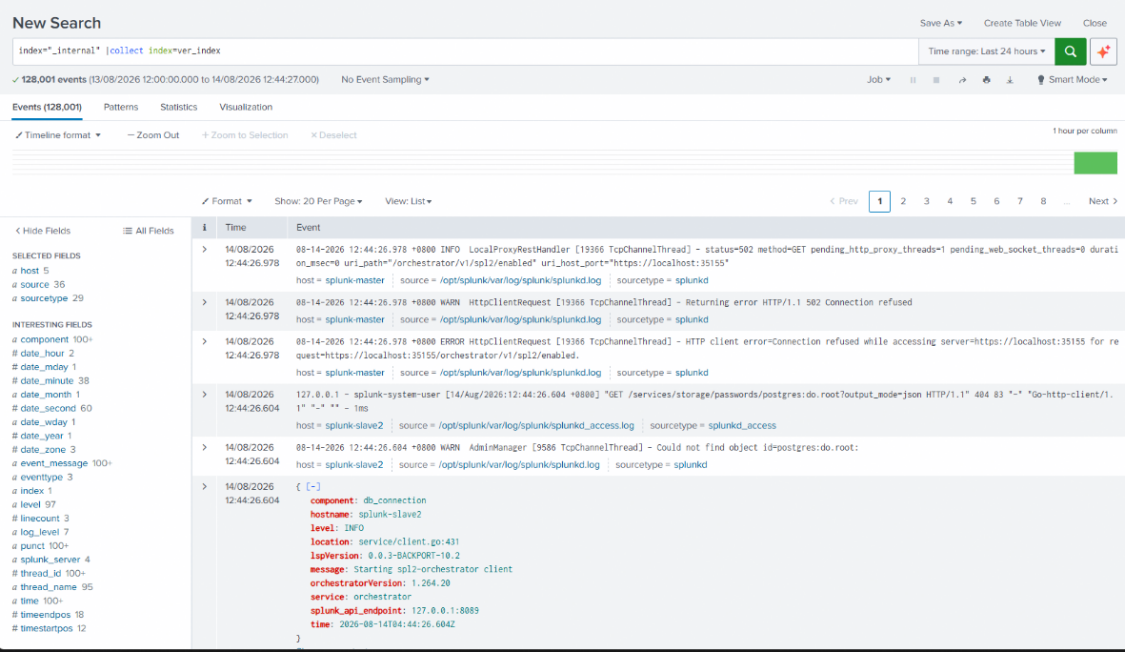1125x652 pixels.
Task: Change Smart Mode search mode
Action: (1072, 80)
